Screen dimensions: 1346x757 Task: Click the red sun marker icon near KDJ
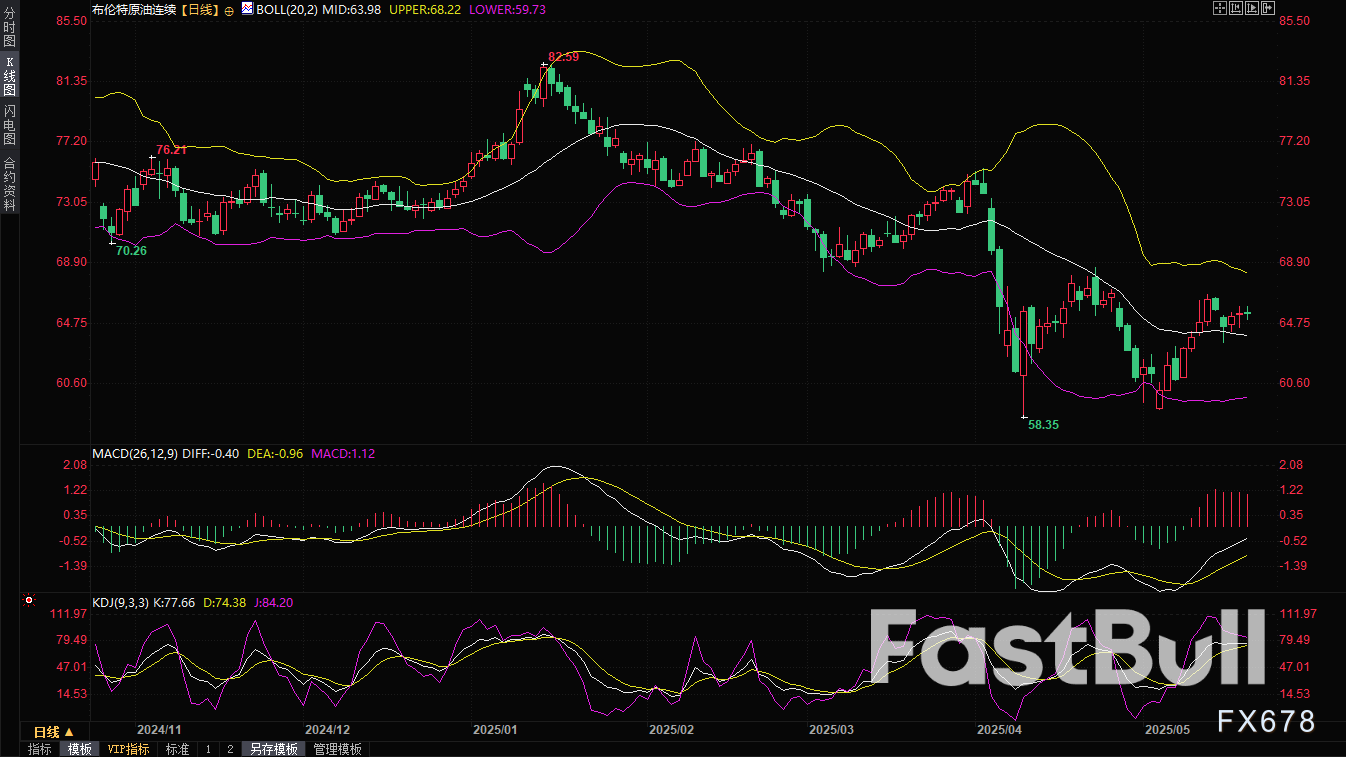click(28, 602)
